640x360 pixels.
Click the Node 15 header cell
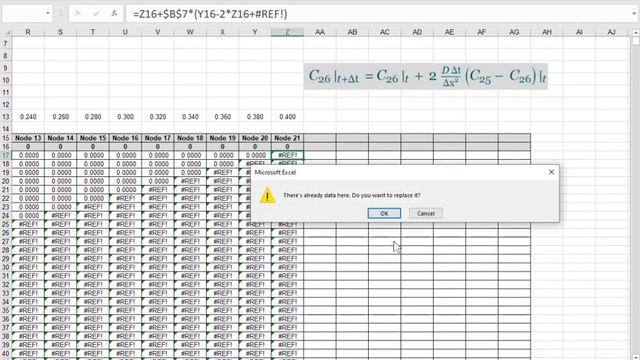tap(93, 138)
